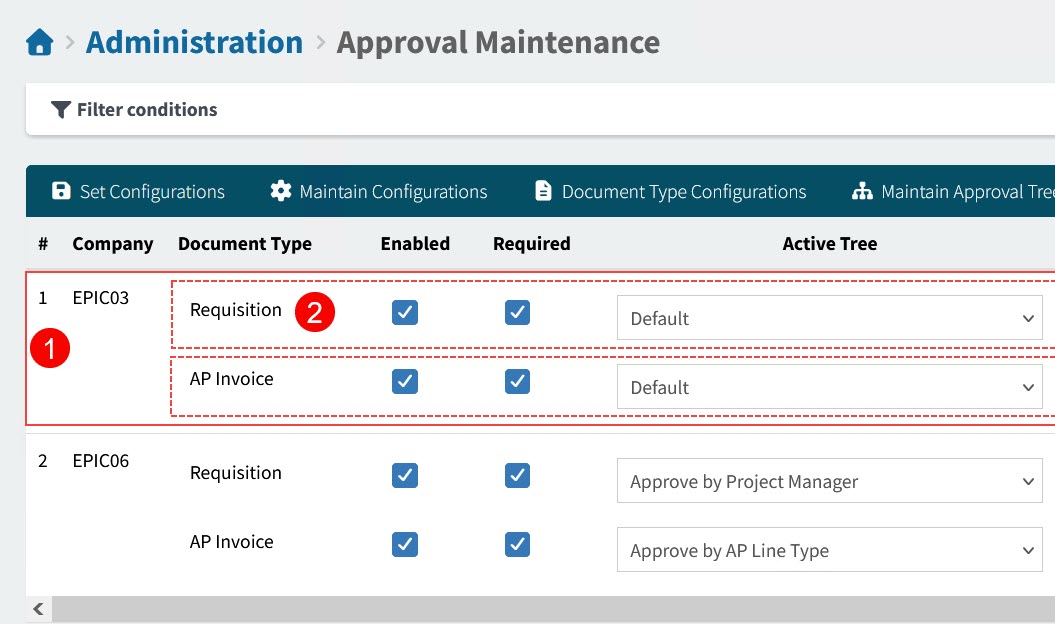Click the Document Type Configurations file icon

click(543, 191)
